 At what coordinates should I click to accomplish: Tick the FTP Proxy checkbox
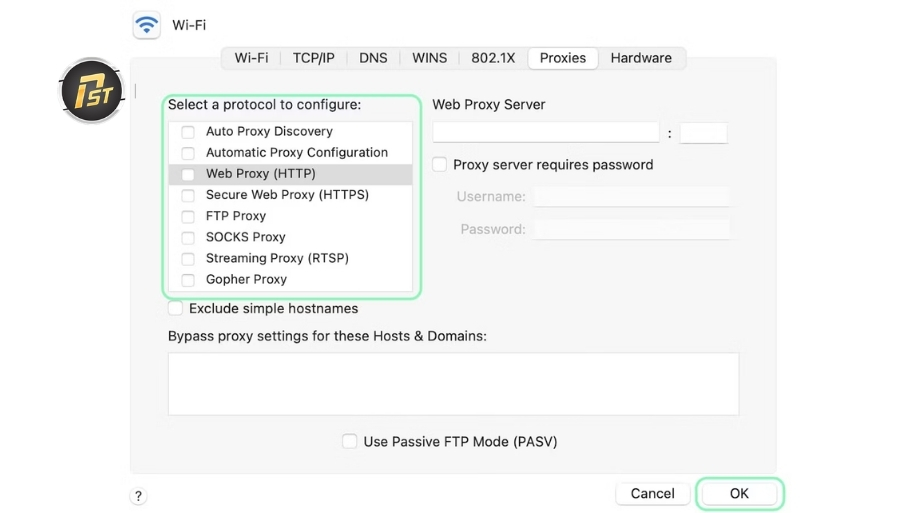point(188,216)
